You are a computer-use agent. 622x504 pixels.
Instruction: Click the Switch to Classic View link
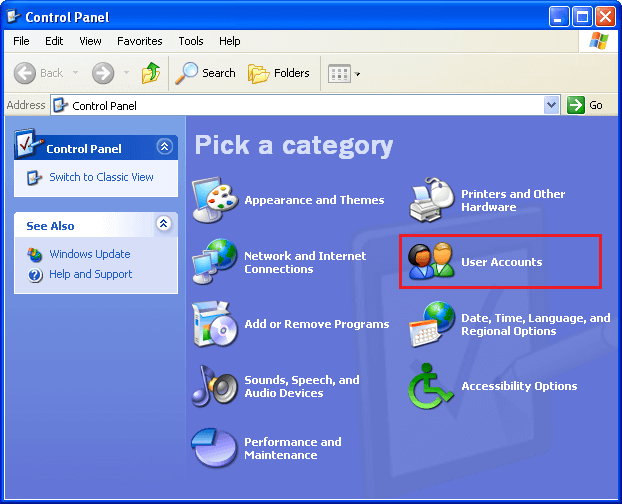click(101, 177)
